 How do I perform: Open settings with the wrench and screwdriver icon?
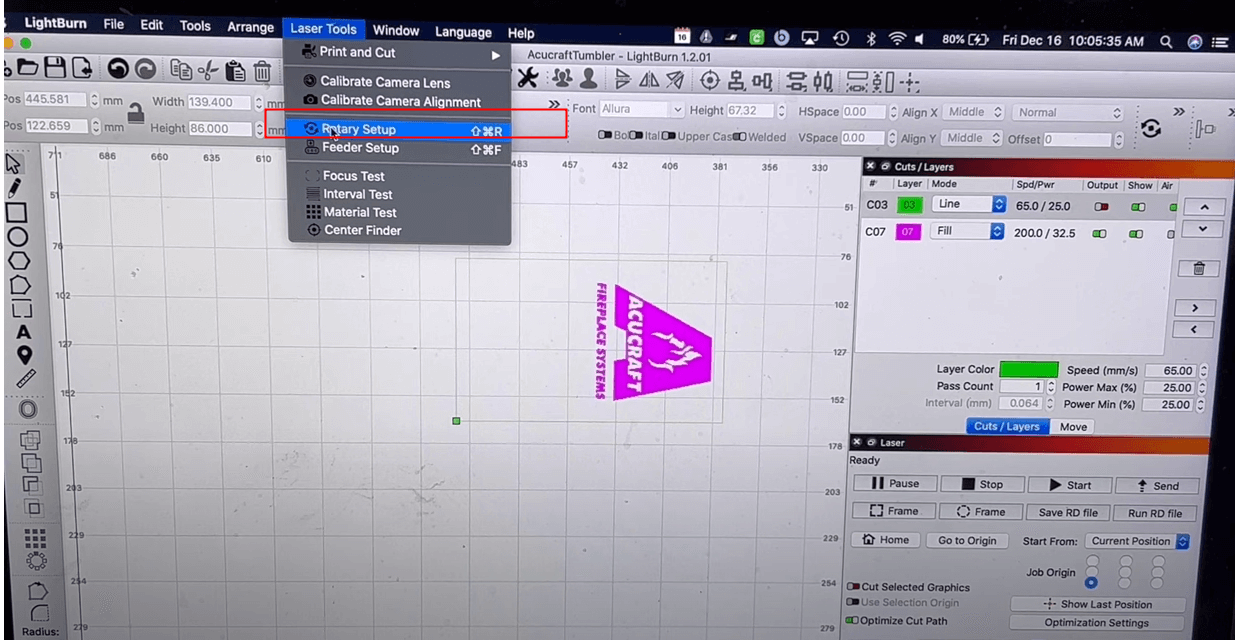(x=528, y=78)
